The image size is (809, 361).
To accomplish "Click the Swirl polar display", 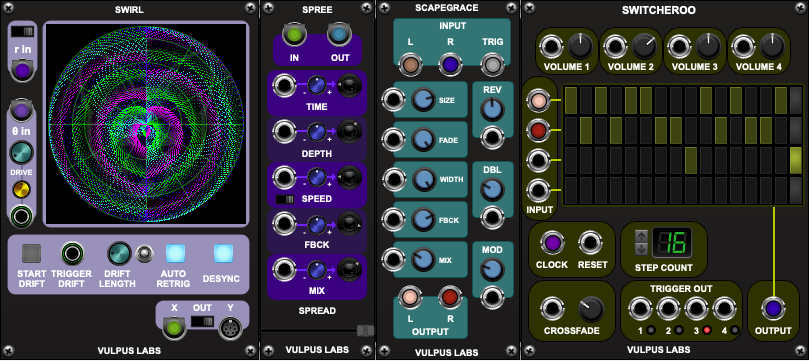I will coord(145,124).
